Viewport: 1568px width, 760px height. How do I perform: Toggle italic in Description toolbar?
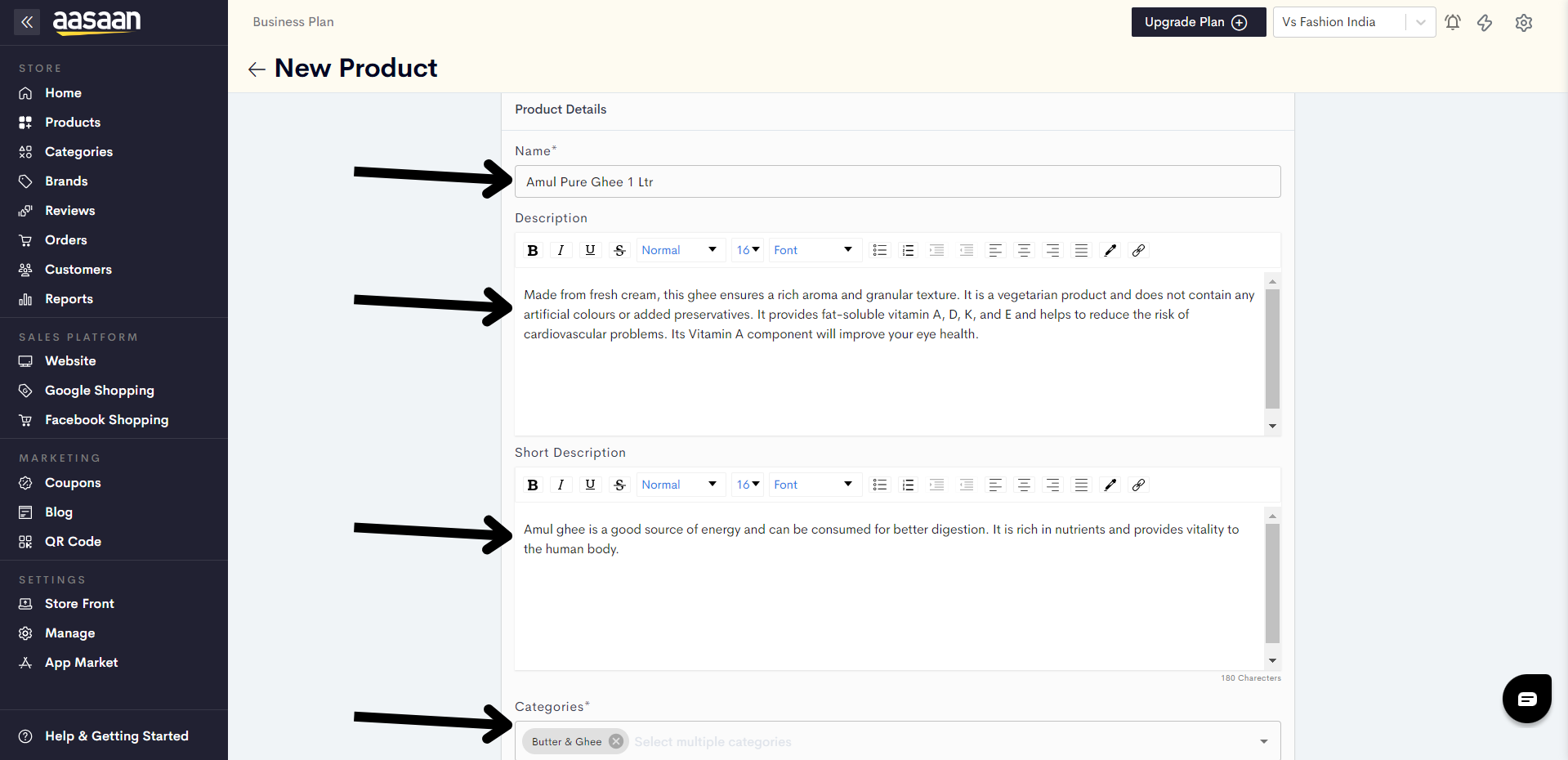[x=561, y=250]
